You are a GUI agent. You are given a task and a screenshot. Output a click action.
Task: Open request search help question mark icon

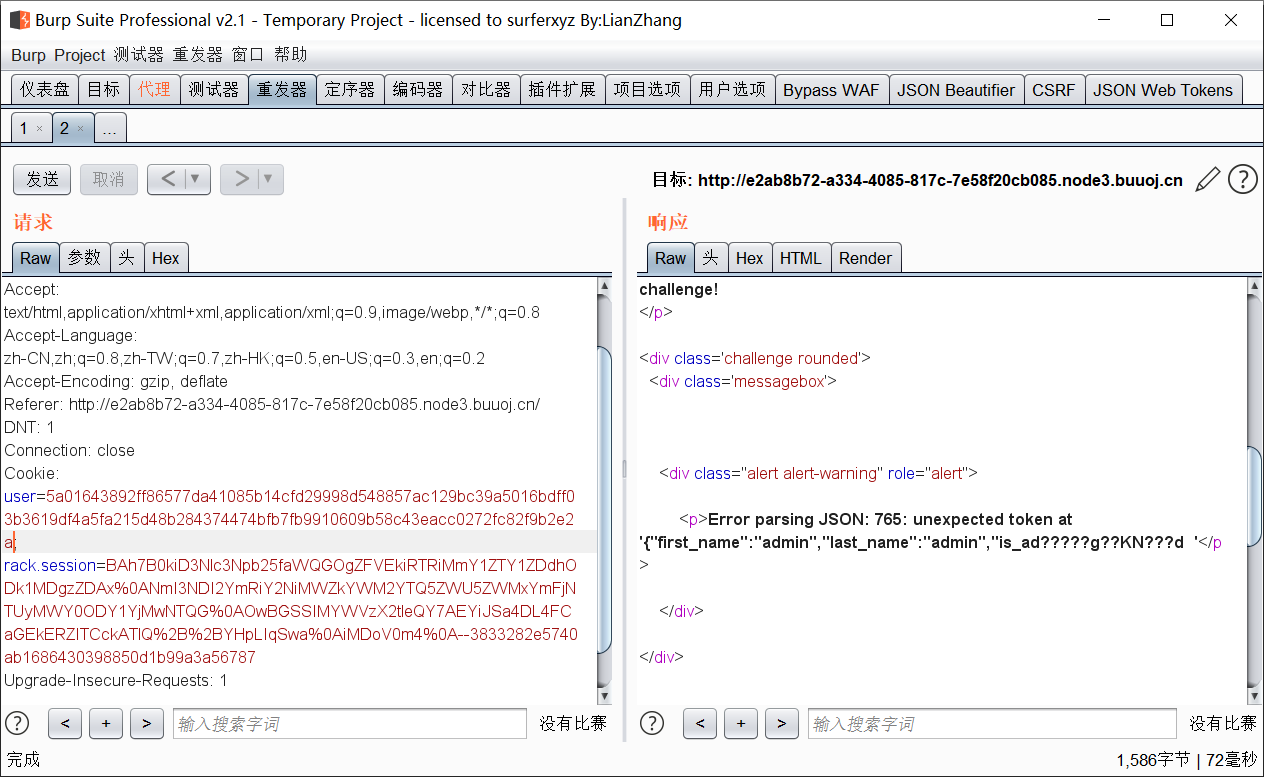coord(17,723)
